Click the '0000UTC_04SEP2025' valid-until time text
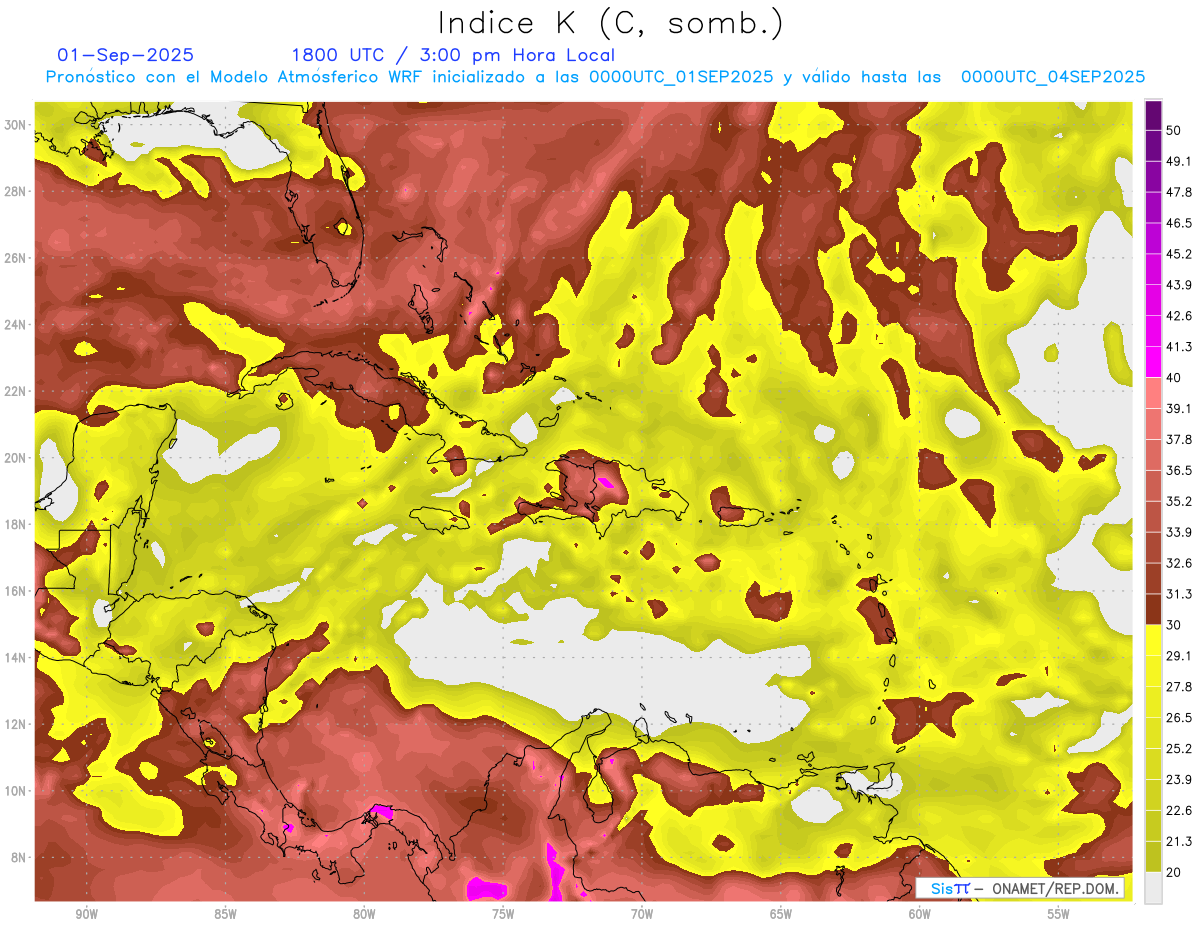The height and width of the screenshot is (927, 1200). [1053, 77]
